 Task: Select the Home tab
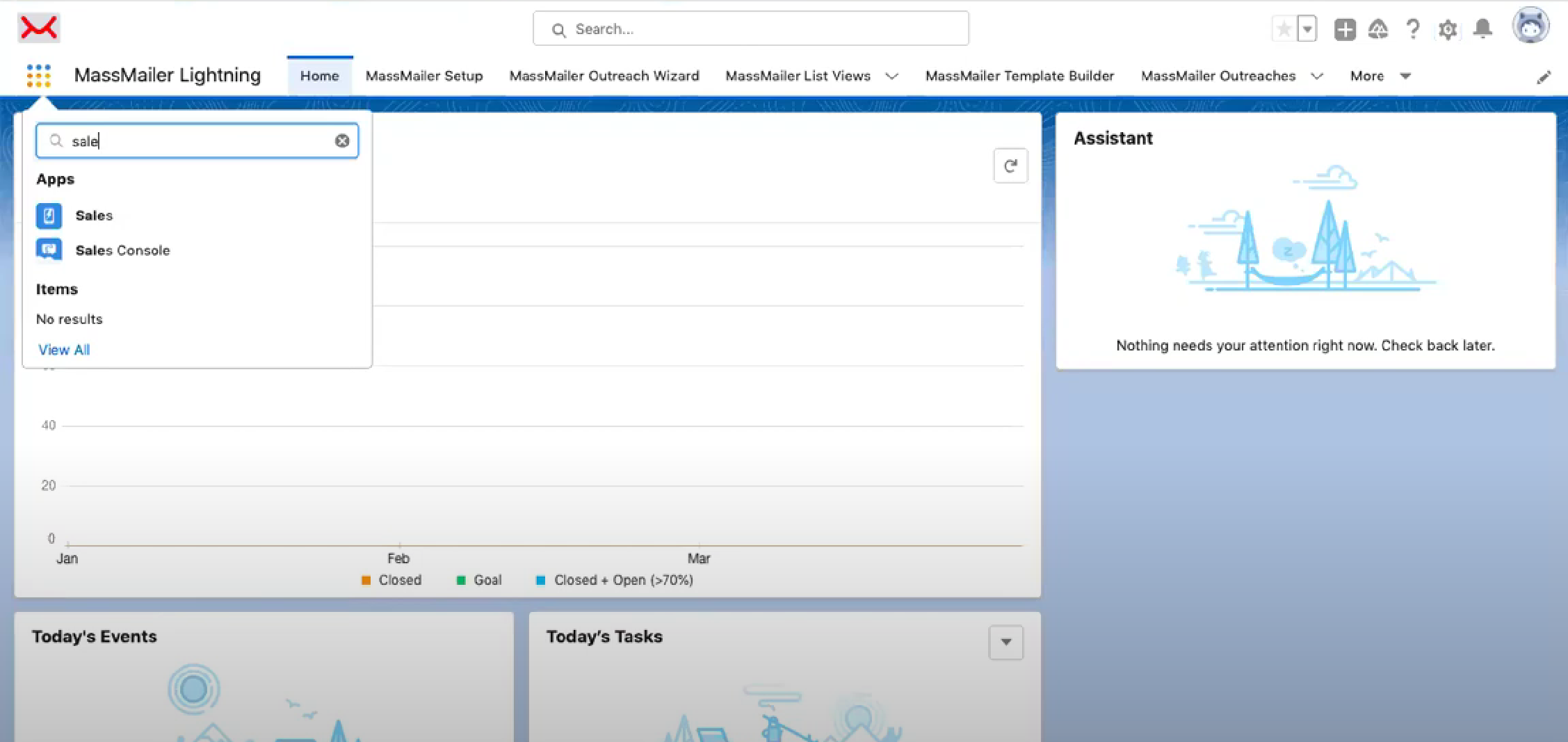pyautogui.click(x=320, y=76)
